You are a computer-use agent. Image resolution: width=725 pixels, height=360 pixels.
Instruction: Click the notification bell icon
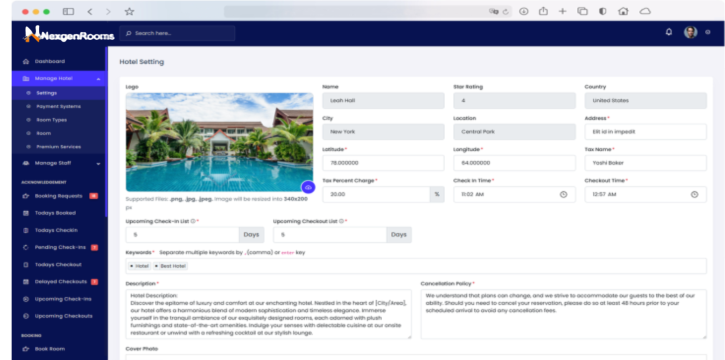pyautogui.click(x=669, y=32)
